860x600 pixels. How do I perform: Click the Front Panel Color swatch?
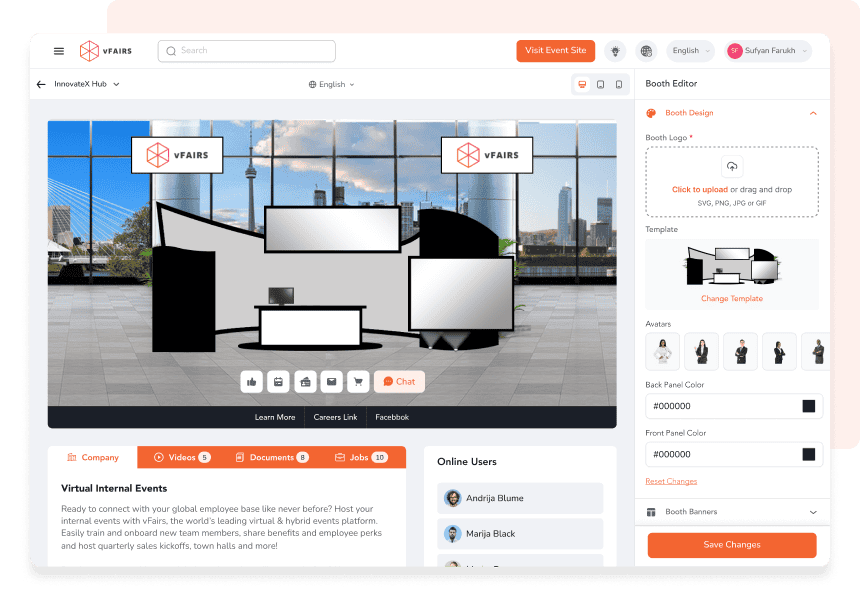coord(808,455)
